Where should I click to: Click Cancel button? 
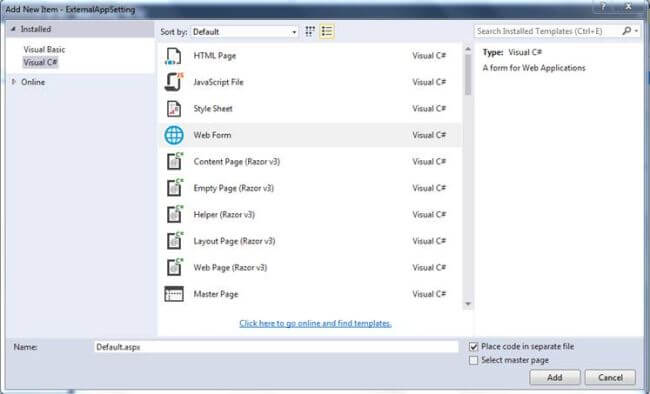[610, 377]
